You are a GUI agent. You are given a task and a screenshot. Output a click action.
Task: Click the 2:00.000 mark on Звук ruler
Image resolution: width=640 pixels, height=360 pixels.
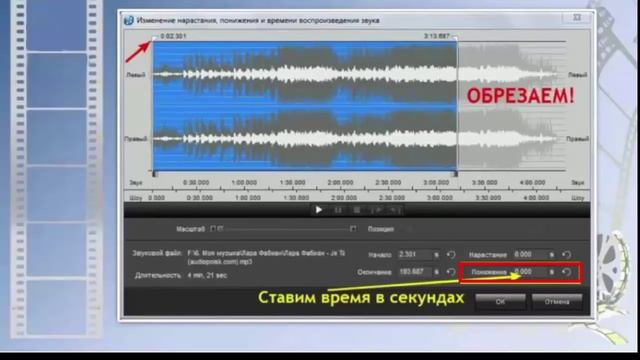(x=340, y=183)
